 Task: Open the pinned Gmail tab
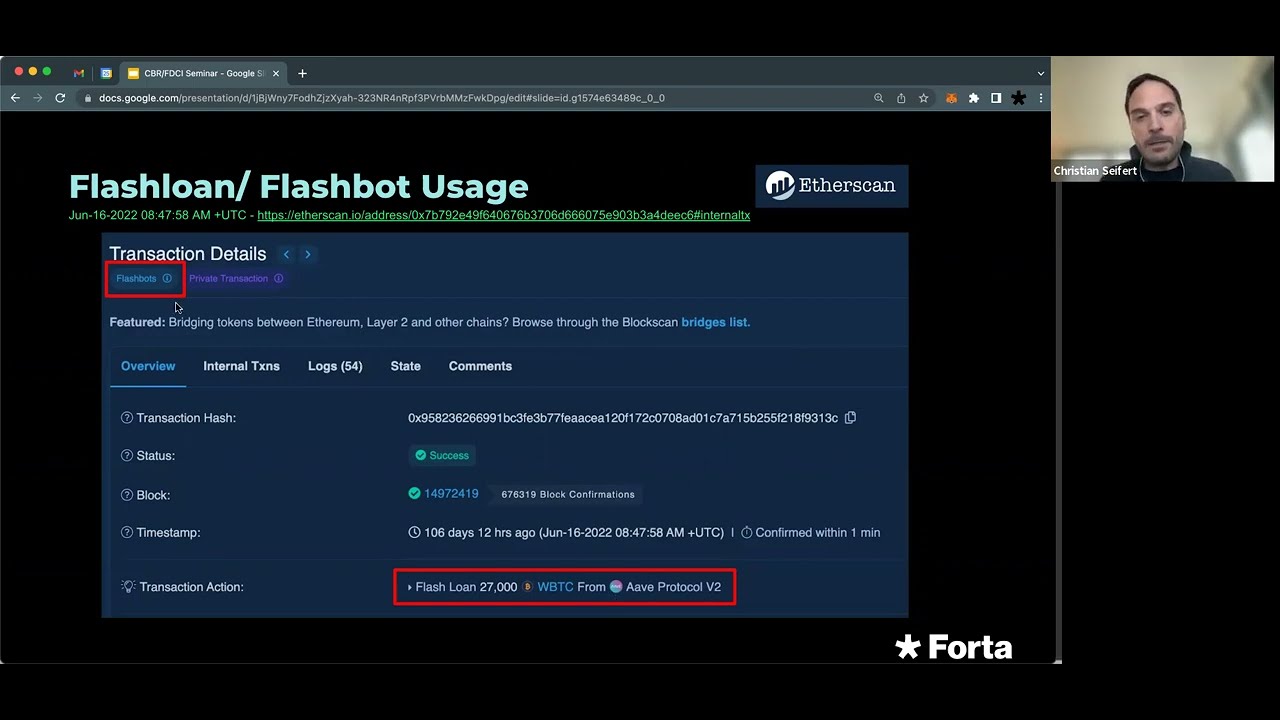(x=79, y=73)
